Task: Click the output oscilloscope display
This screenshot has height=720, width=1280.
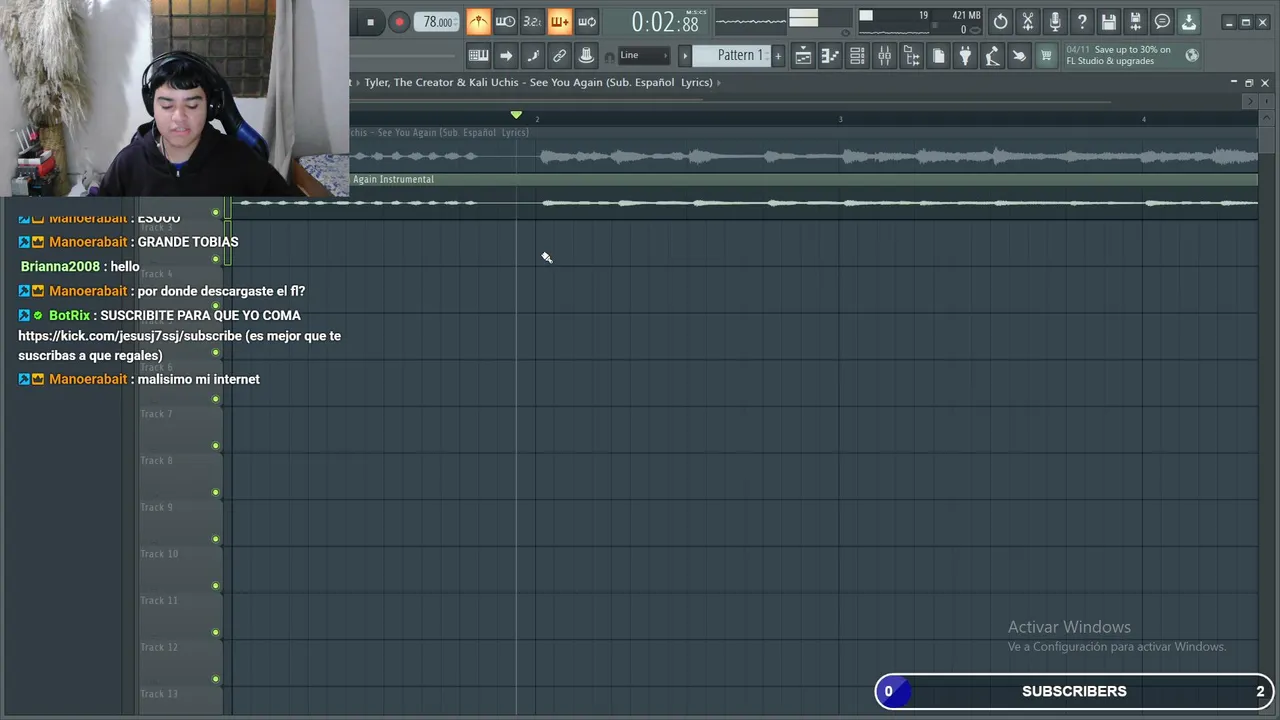Action: pos(751,21)
